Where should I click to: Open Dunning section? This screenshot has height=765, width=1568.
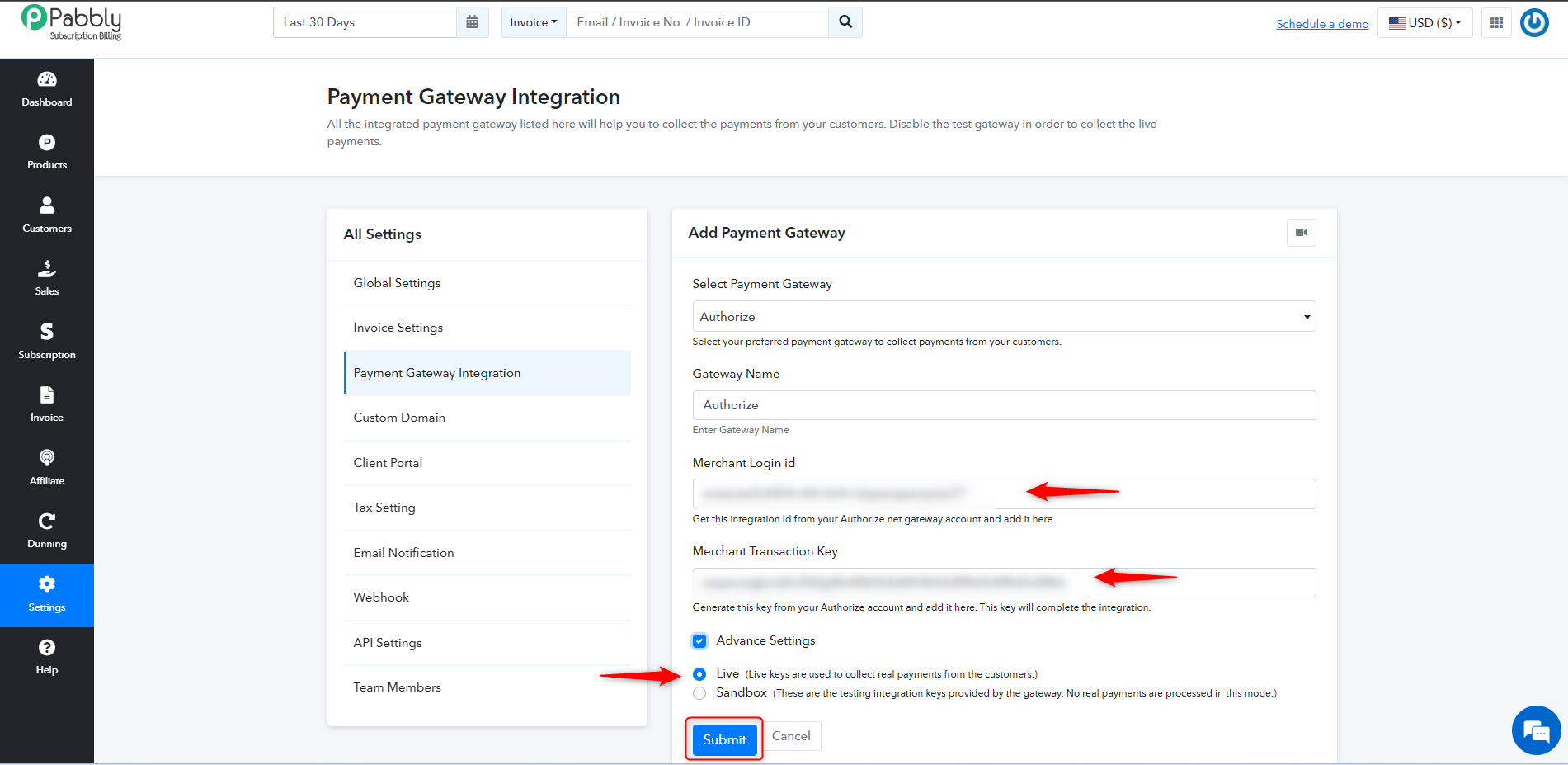[47, 531]
